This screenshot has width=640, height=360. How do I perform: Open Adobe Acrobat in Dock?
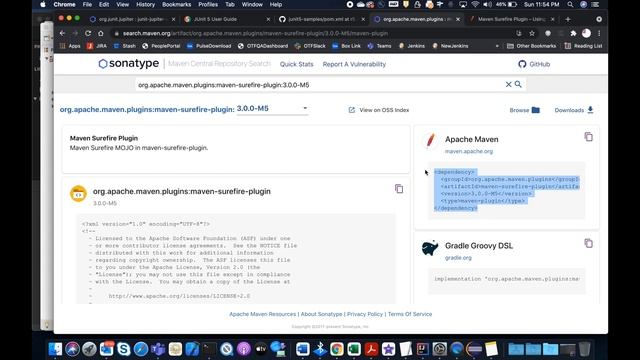(371, 349)
